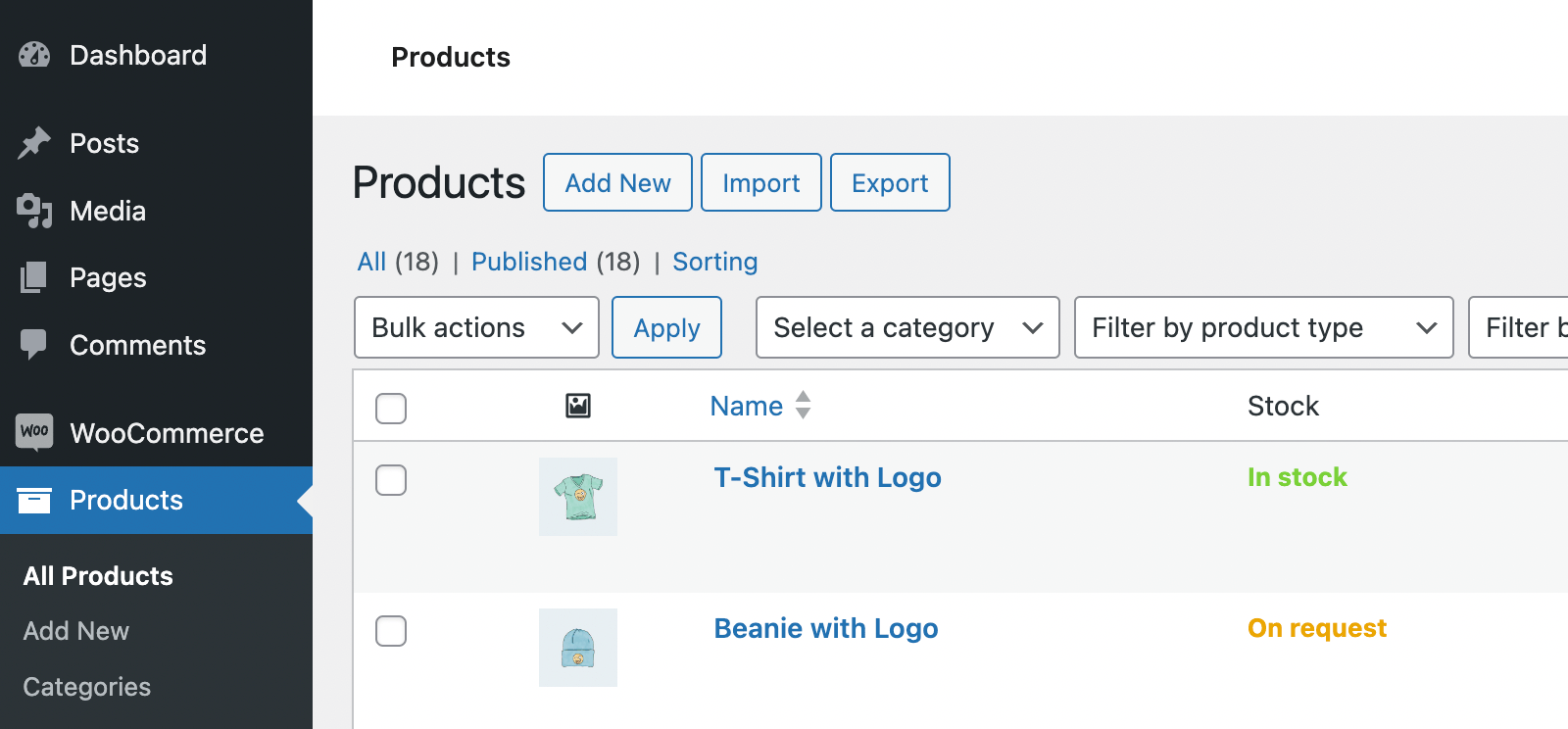This screenshot has width=1568, height=729.
Task: Click the Posts pushpin icon
Action: click(x=34, y=143)
